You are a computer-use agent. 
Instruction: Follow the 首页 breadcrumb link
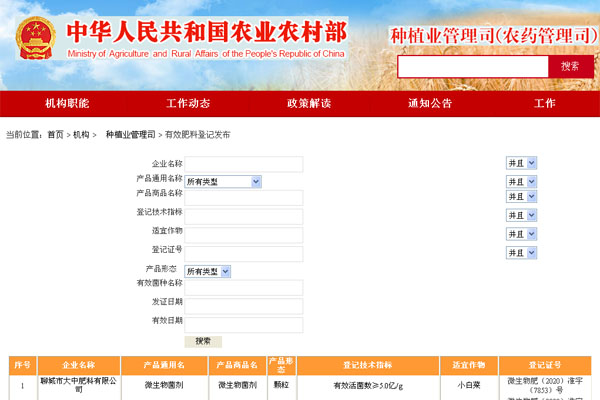(x=55, y=134)
